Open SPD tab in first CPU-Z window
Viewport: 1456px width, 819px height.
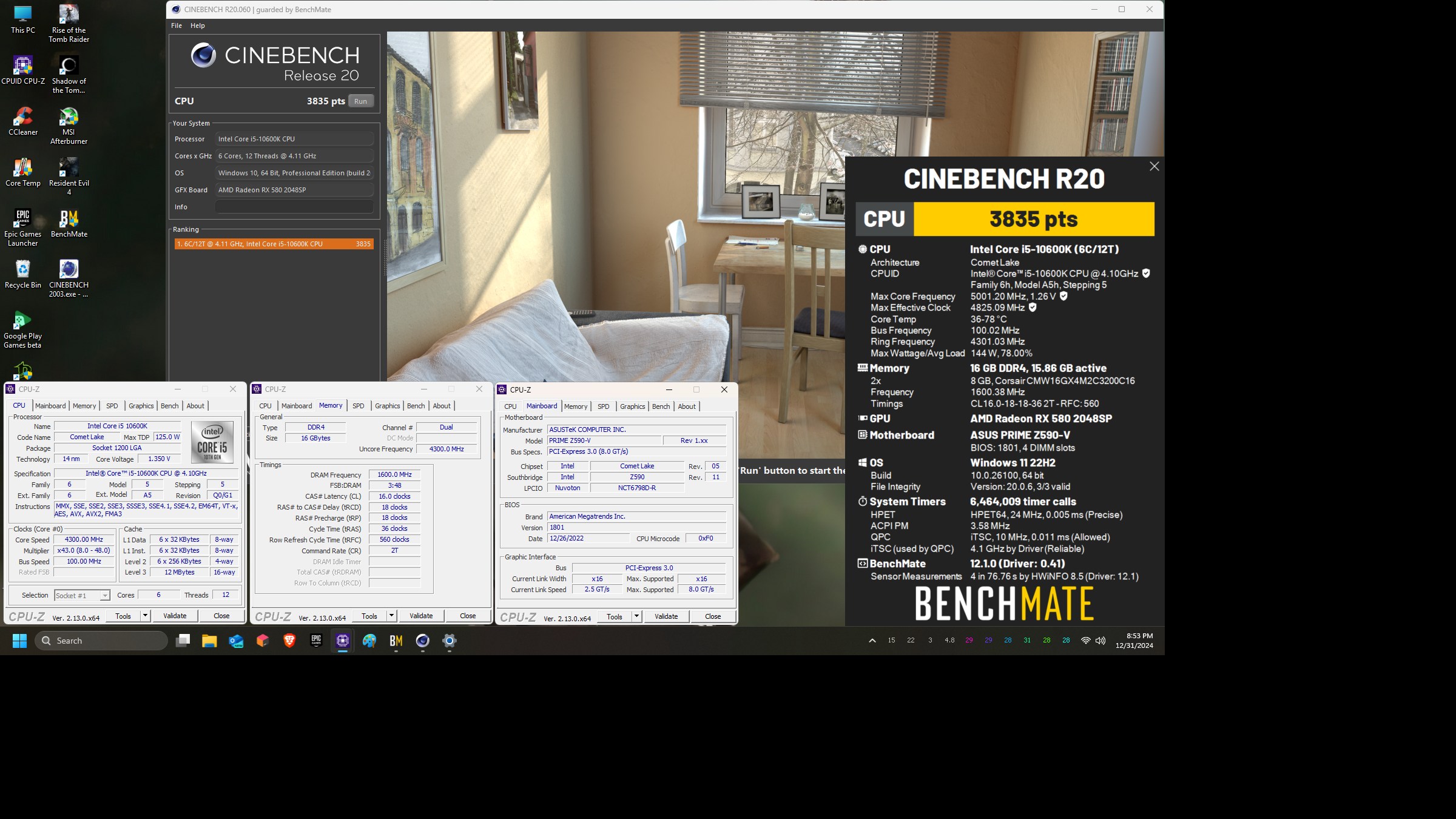click(x=112, y=406)
